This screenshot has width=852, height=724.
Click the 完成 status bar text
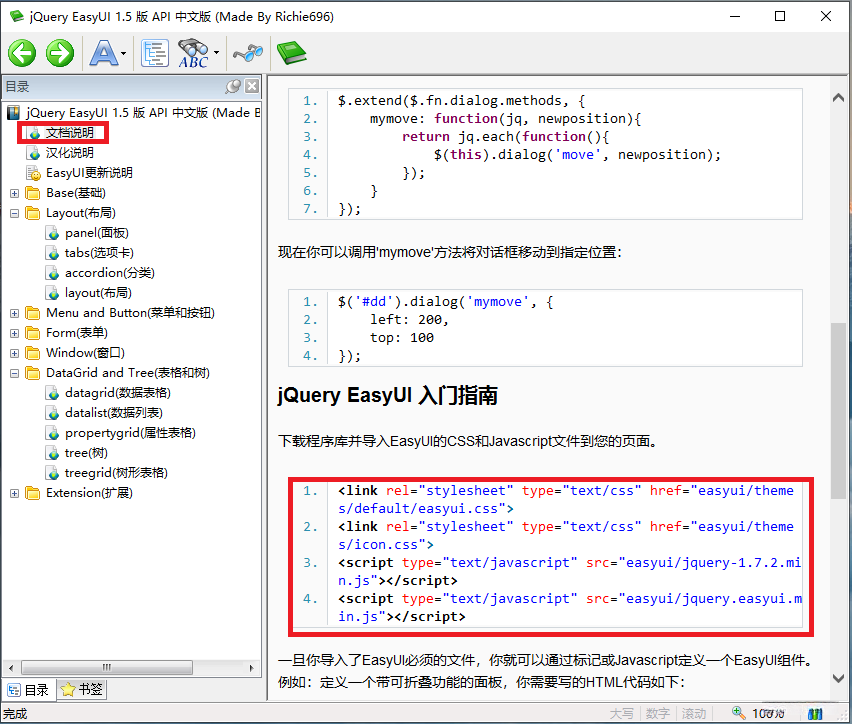pyautogui.click(x=15, y=714)
